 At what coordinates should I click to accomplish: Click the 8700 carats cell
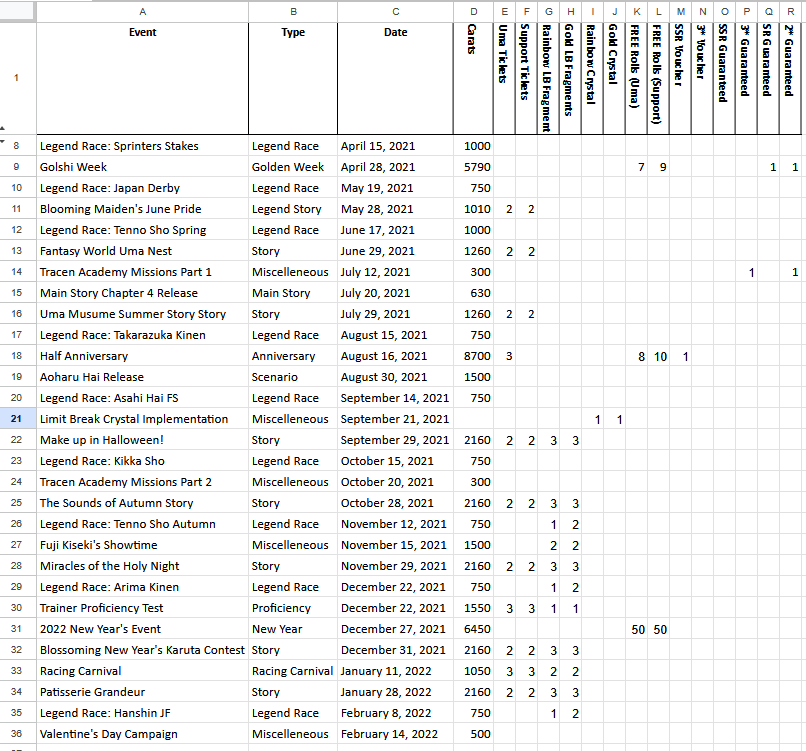tap(473, 356)
